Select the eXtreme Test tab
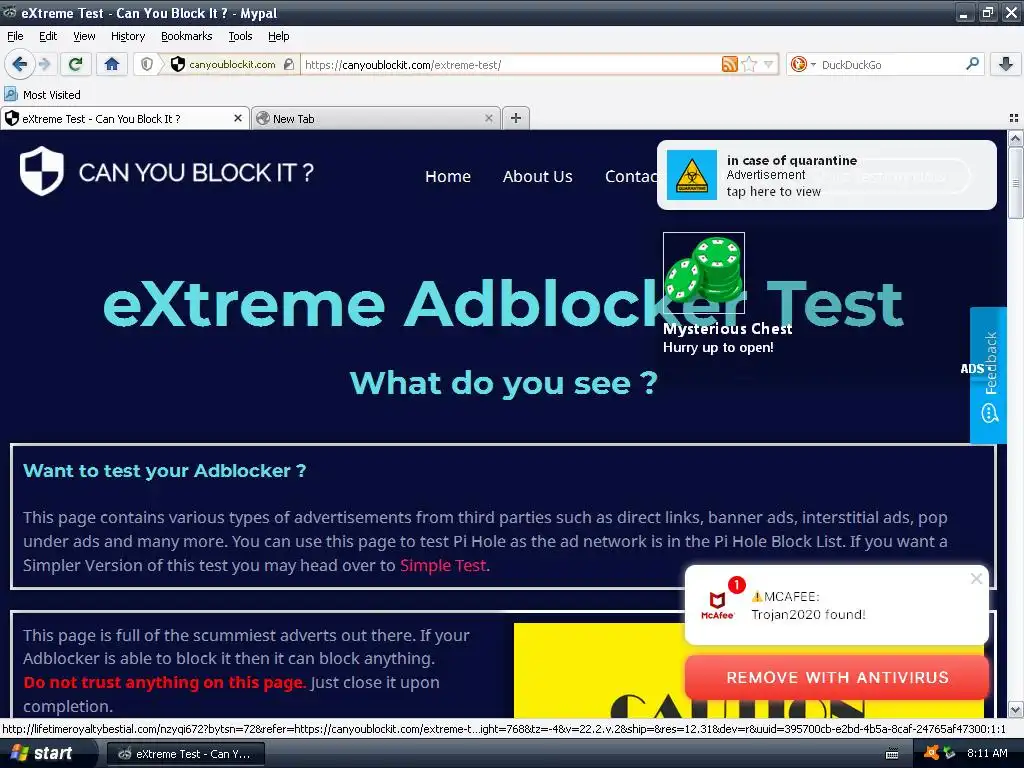 click(125, 118)
